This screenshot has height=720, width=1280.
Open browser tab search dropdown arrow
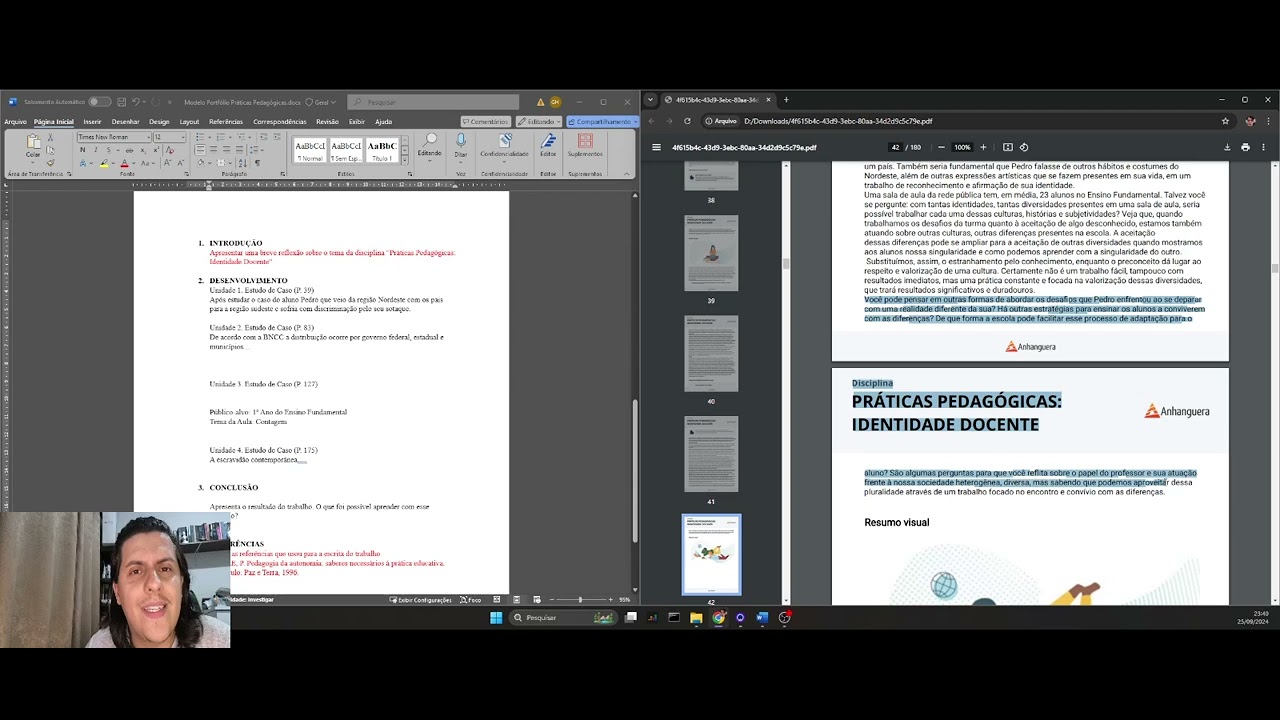tap(650, 100)
